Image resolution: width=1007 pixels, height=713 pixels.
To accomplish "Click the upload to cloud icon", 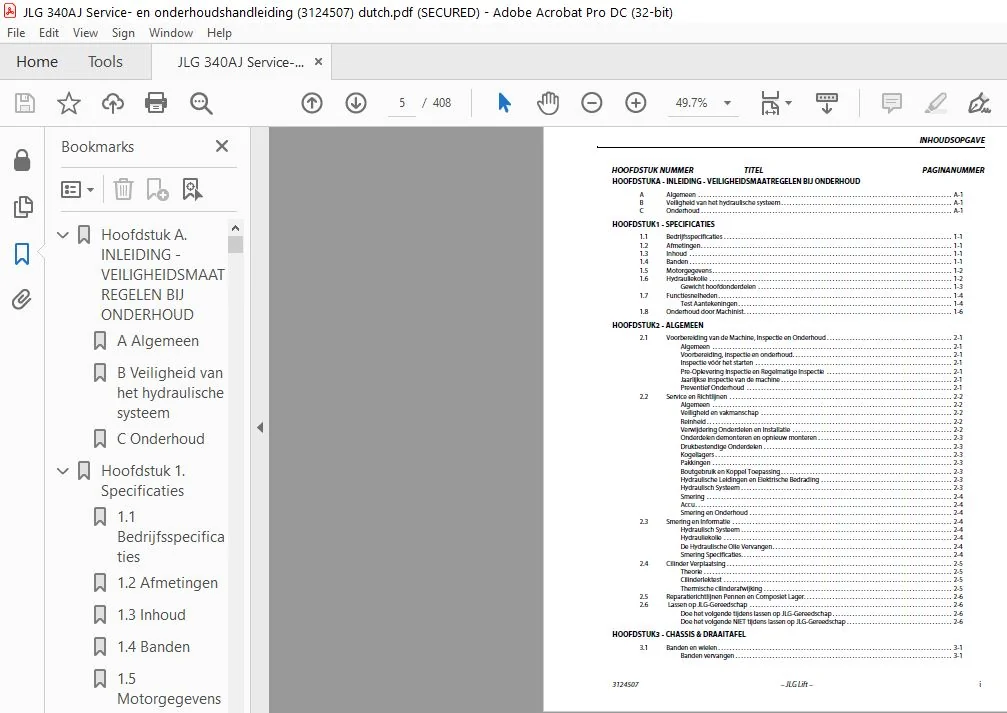I will tap(112, 103).
